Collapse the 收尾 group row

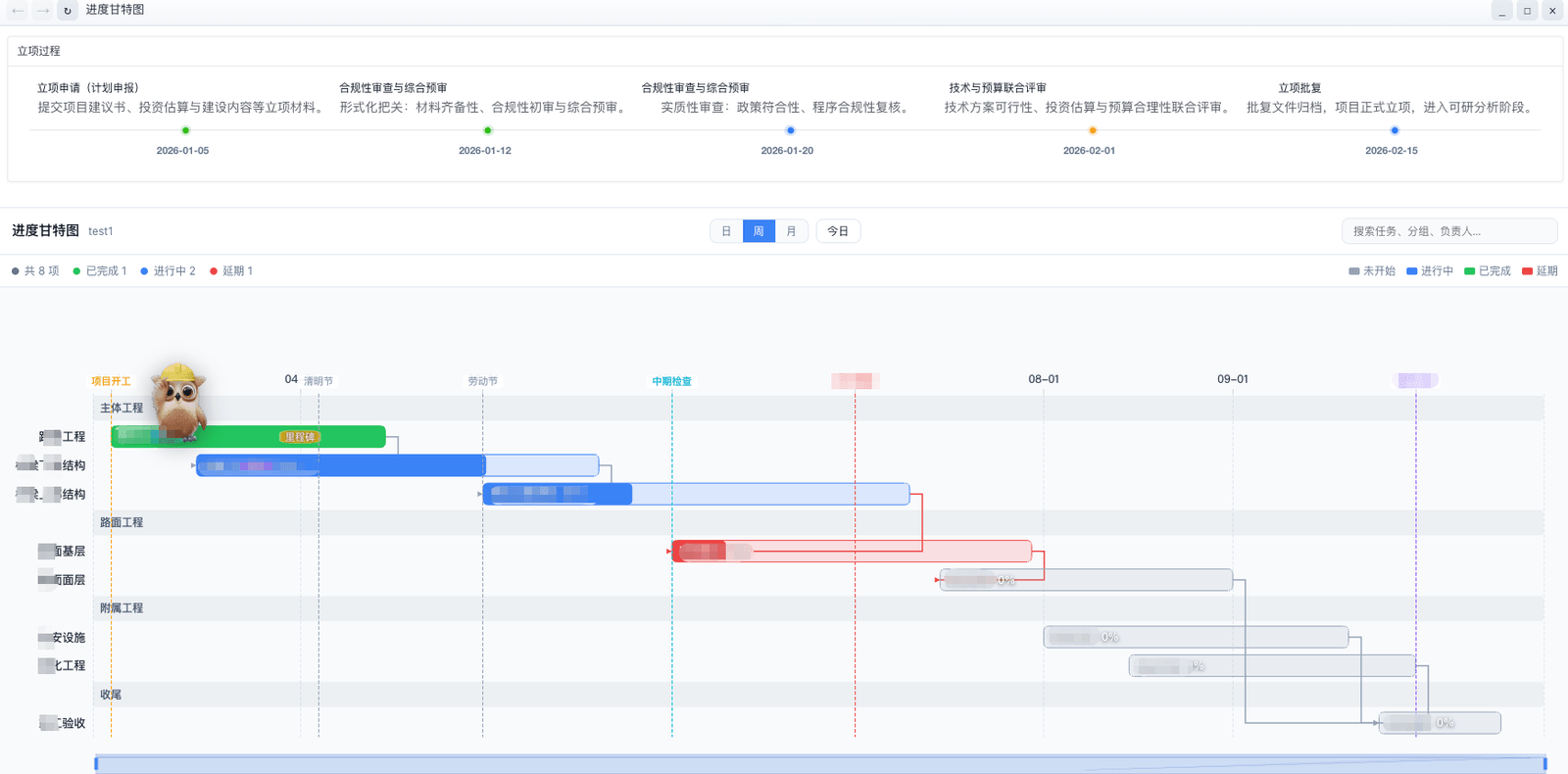click(818, 695)
